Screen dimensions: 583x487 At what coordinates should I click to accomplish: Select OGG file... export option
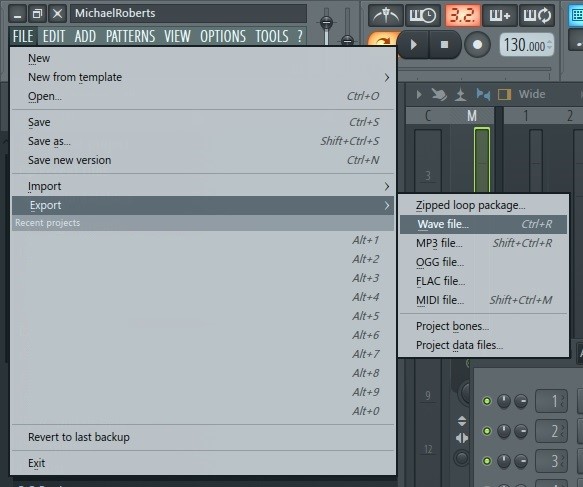click(483, 262)
